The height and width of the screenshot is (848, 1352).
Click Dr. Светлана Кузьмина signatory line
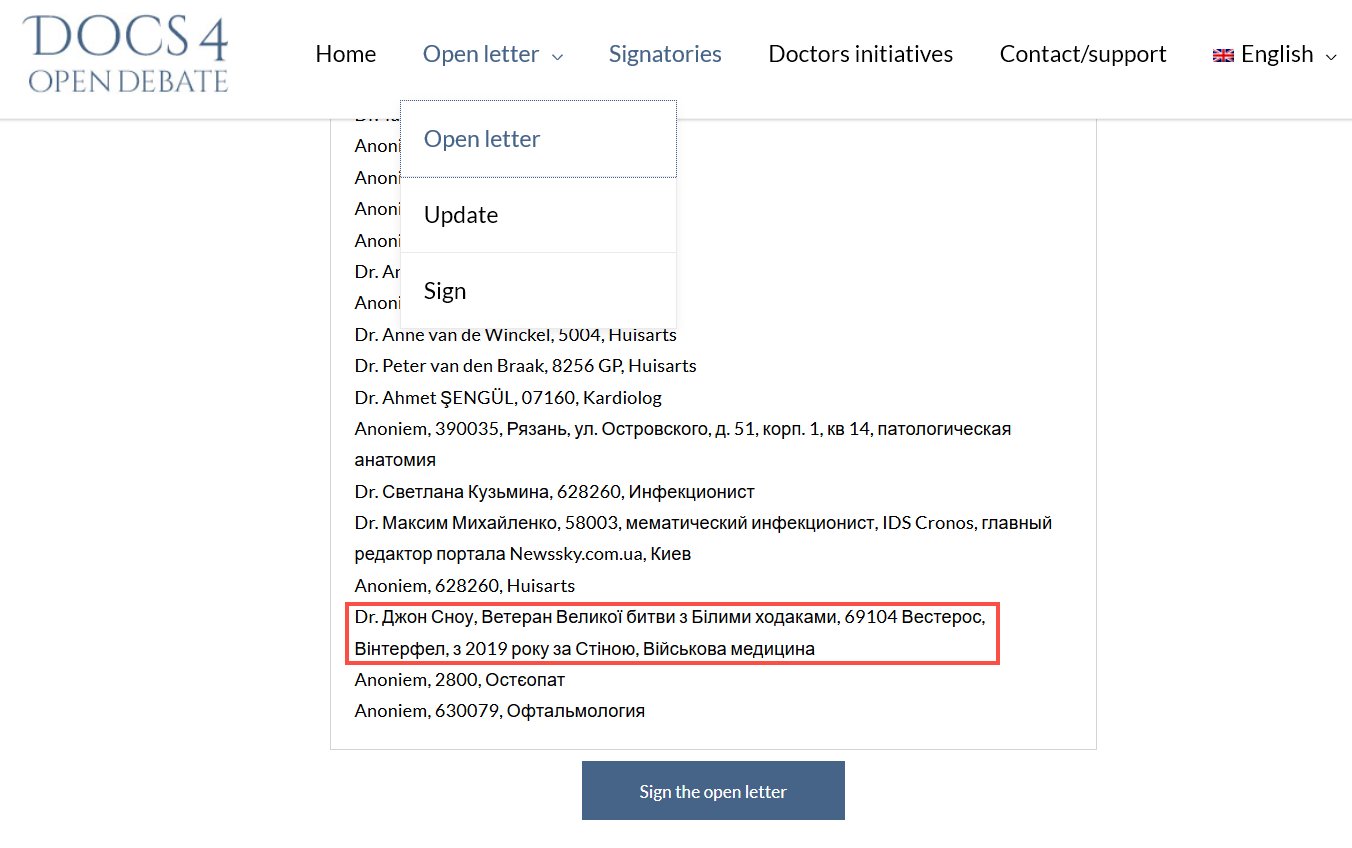(x=554, y=492)
